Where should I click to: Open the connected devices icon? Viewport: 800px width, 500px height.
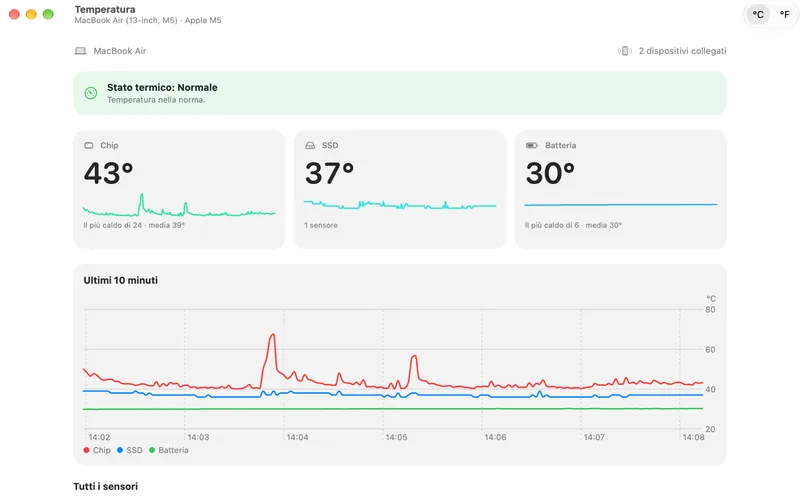[624, 51]
